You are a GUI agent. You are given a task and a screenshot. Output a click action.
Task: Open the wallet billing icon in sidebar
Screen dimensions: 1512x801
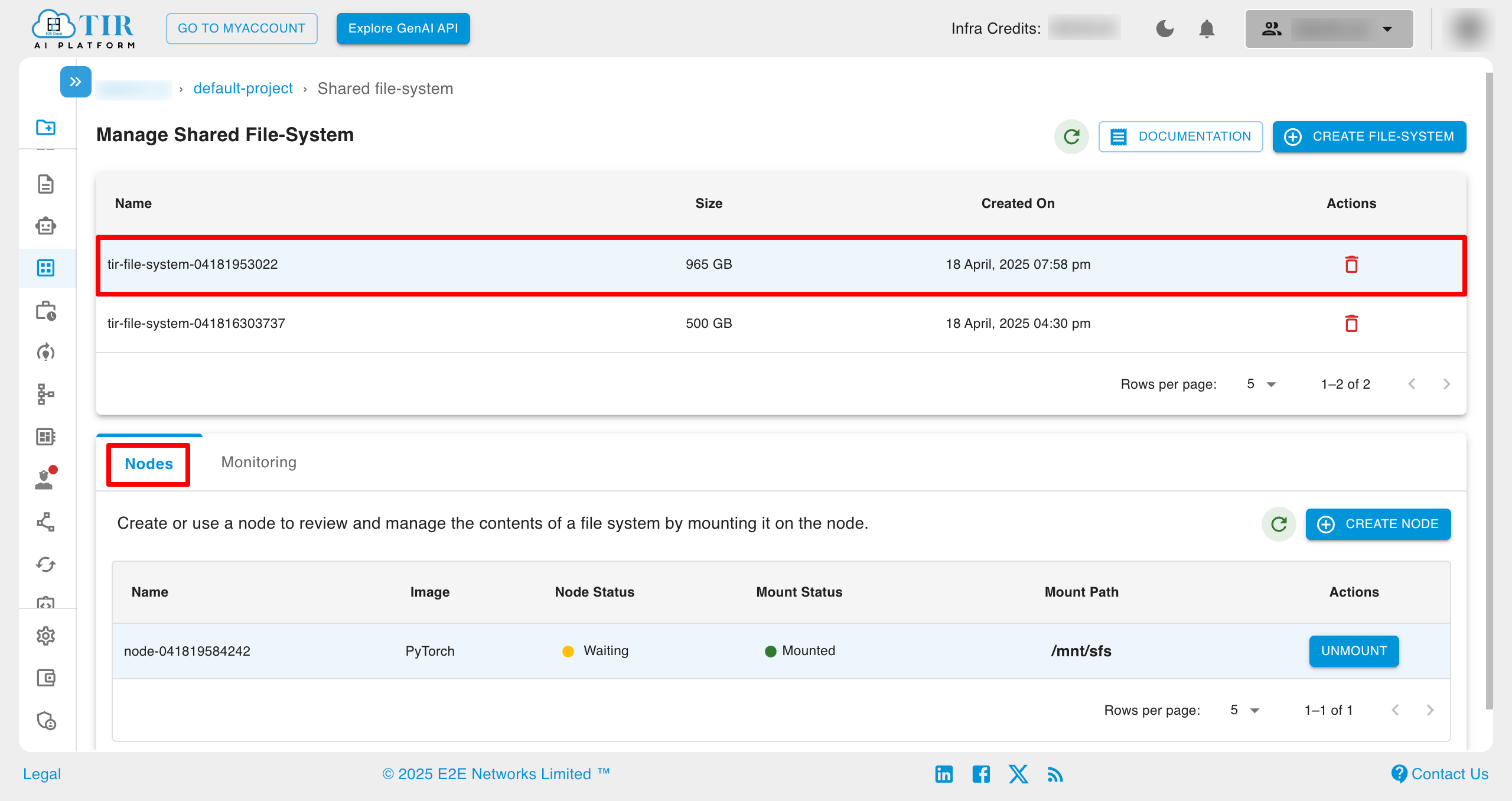pos(45,678)
